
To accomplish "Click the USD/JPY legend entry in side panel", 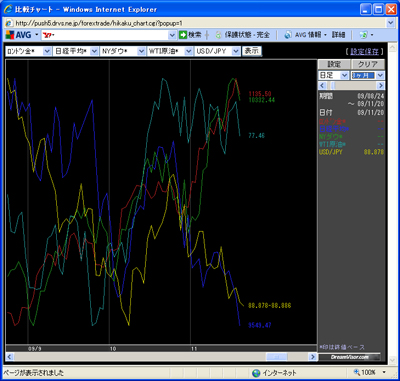I will click(x=352, y=152).
